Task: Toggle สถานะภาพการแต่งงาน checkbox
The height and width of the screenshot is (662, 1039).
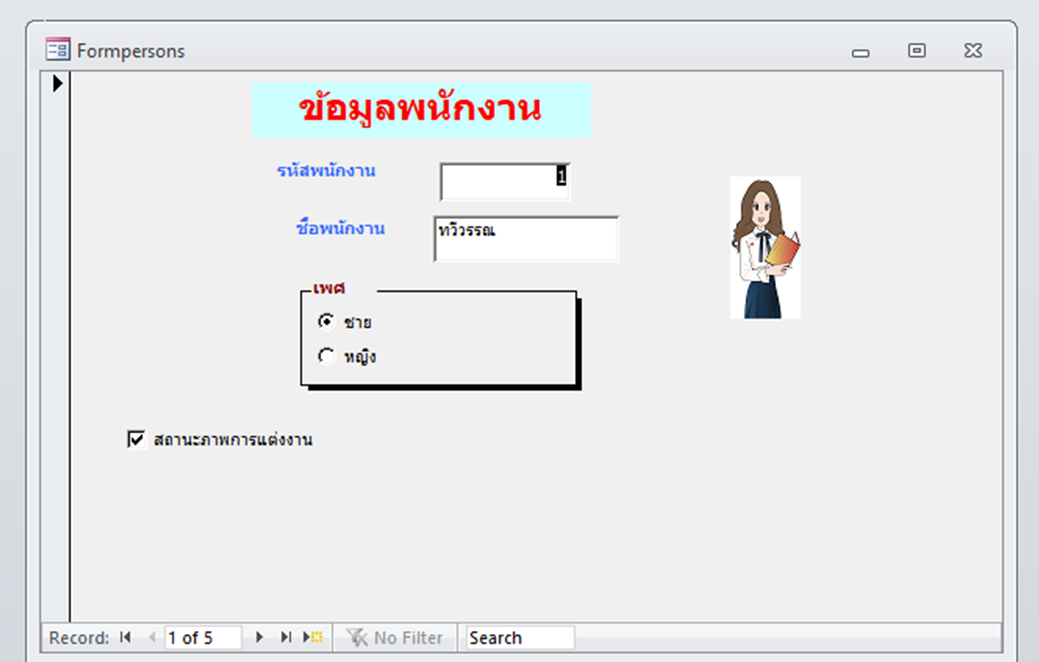Action: click(137, 439)
